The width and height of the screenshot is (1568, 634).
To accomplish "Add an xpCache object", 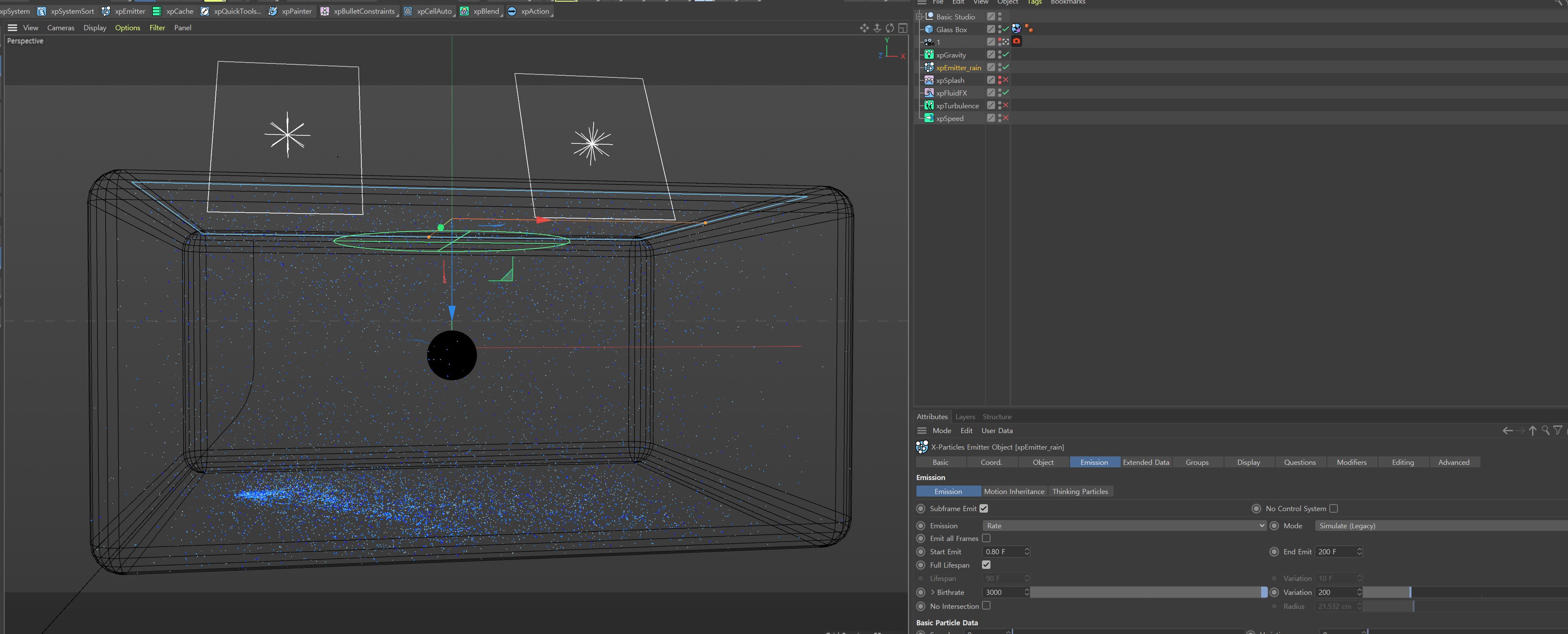I will point(173,11).
